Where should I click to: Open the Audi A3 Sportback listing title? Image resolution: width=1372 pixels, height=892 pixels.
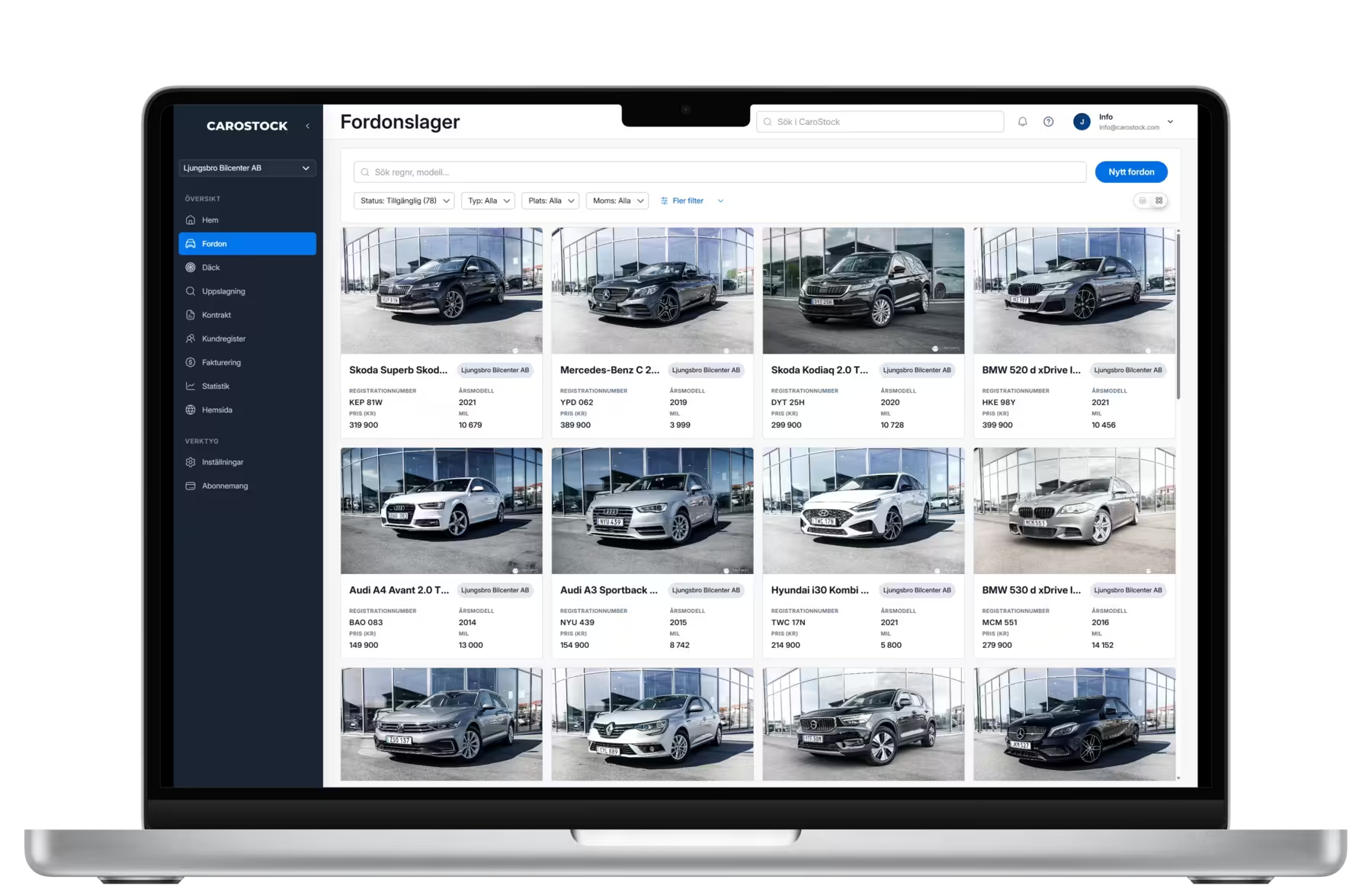(x=608, y=590)
